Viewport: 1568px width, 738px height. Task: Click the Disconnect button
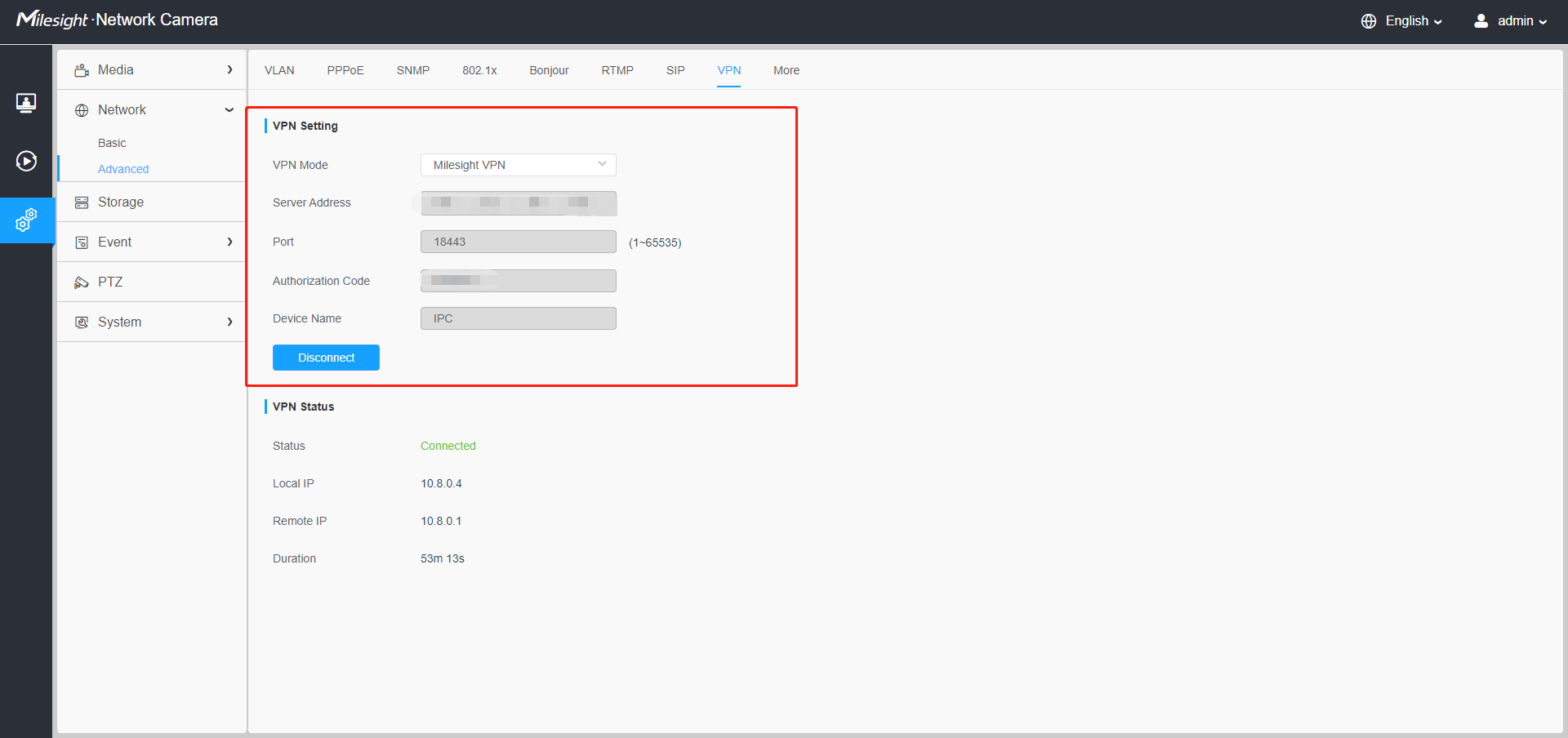click(x=326, y=358)
